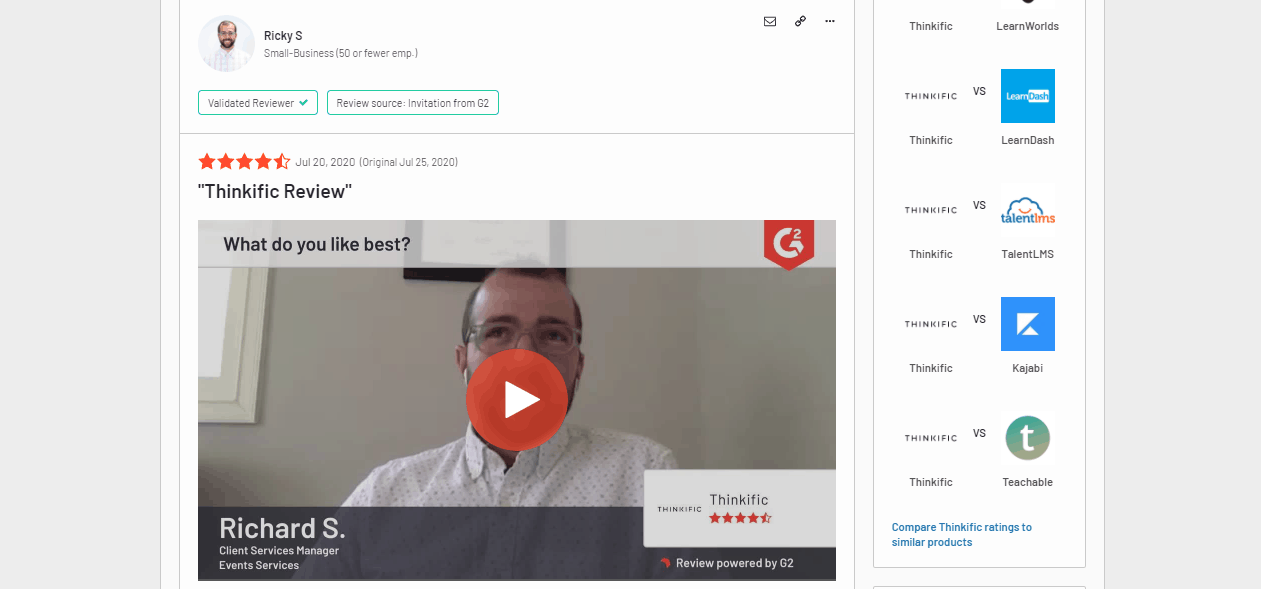1261x589 pixels.
Task: Click the Review source: Invitation from G2 badge
Action: (413, 103)
